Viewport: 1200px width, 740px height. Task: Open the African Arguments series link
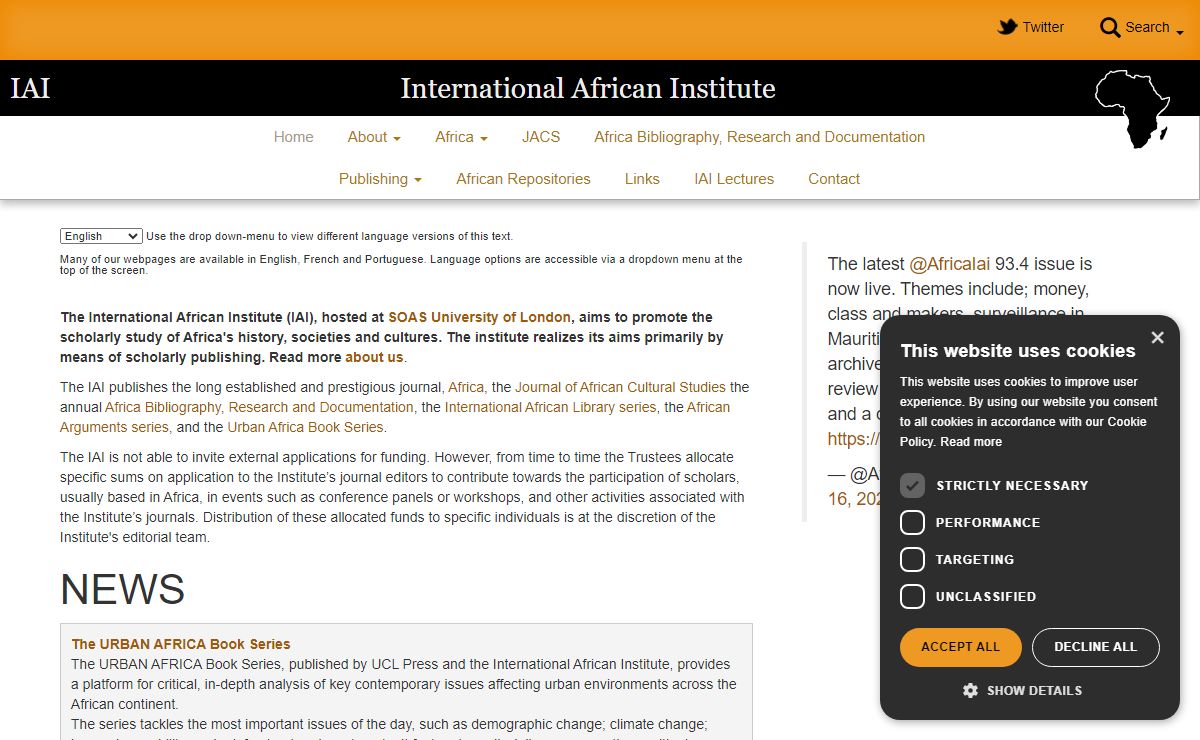pos(395,417)
